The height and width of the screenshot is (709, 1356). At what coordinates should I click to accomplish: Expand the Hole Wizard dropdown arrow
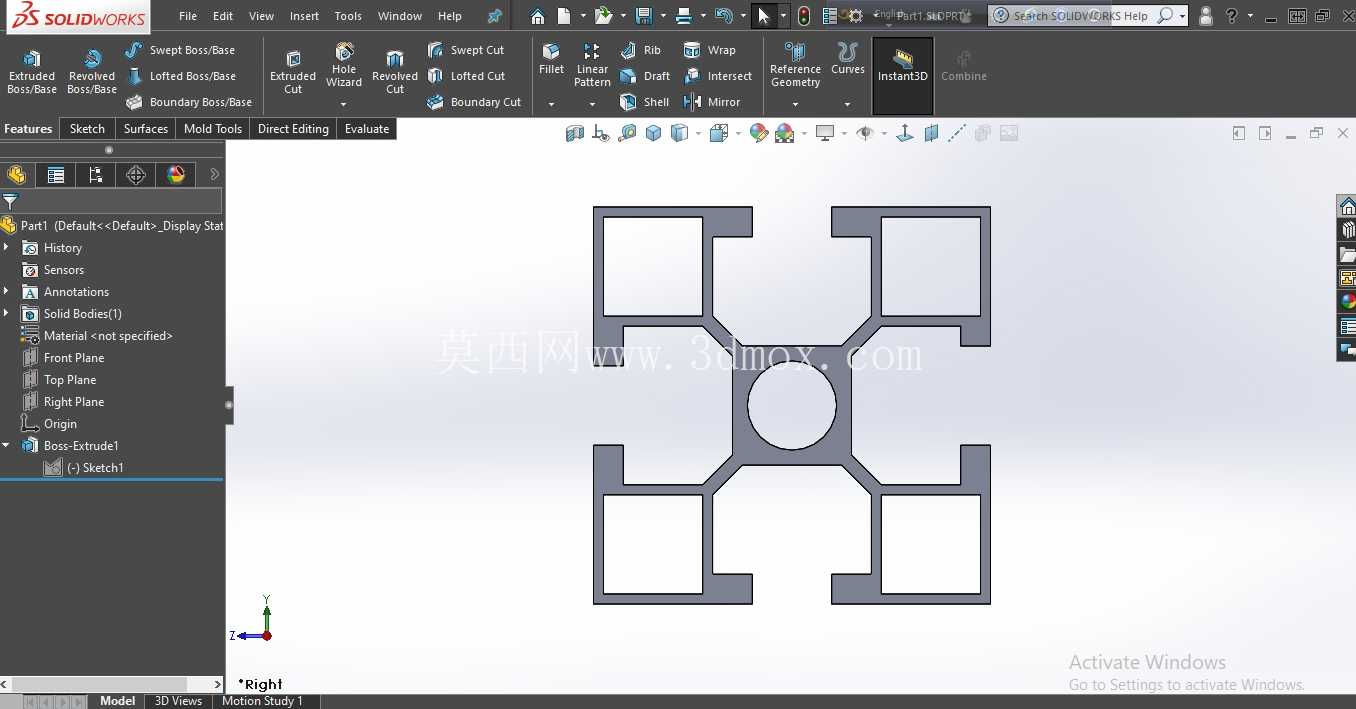(x=344, y=104)
